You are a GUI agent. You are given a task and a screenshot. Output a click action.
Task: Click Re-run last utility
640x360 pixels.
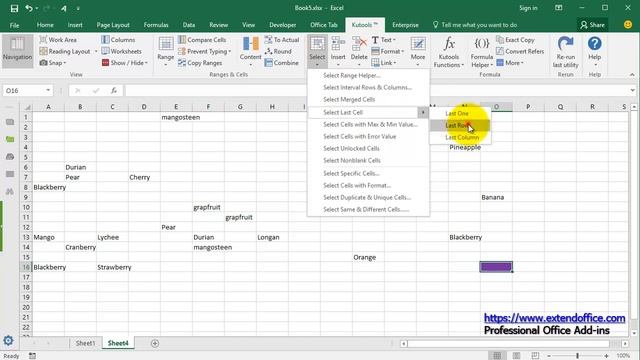(x=565, y=51)
